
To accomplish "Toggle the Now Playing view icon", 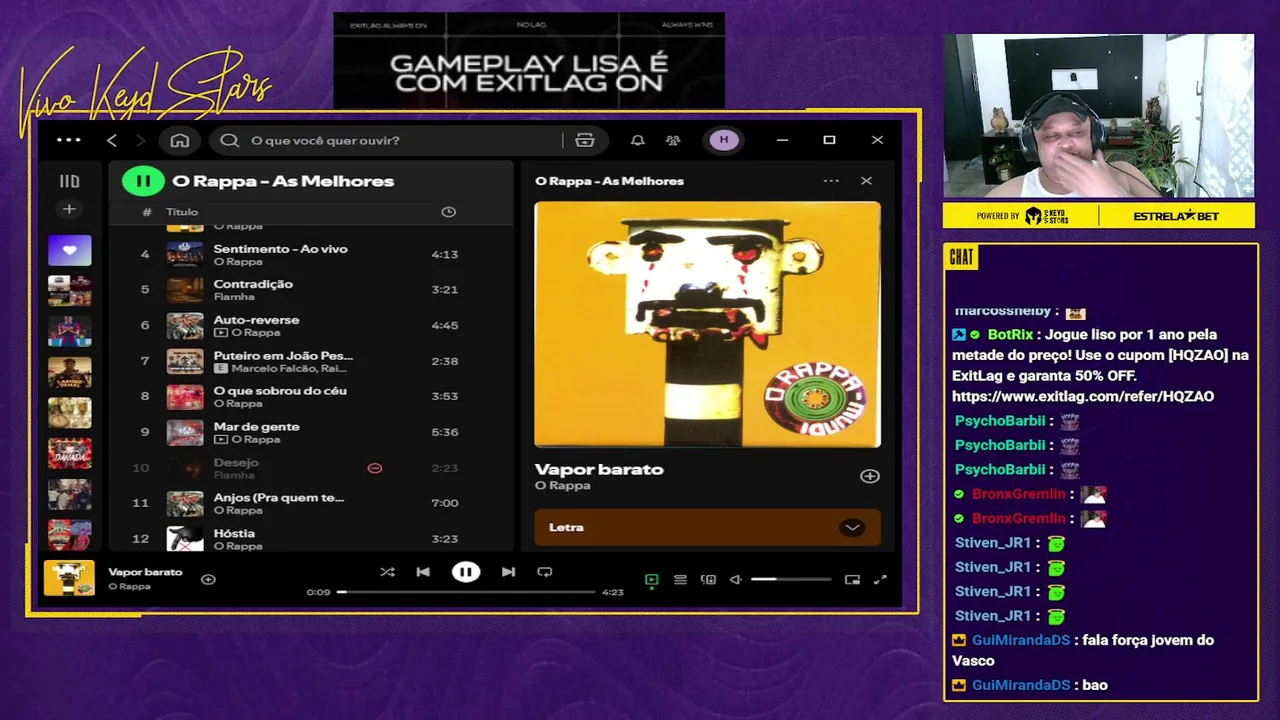I will click(x=652, y=579).
